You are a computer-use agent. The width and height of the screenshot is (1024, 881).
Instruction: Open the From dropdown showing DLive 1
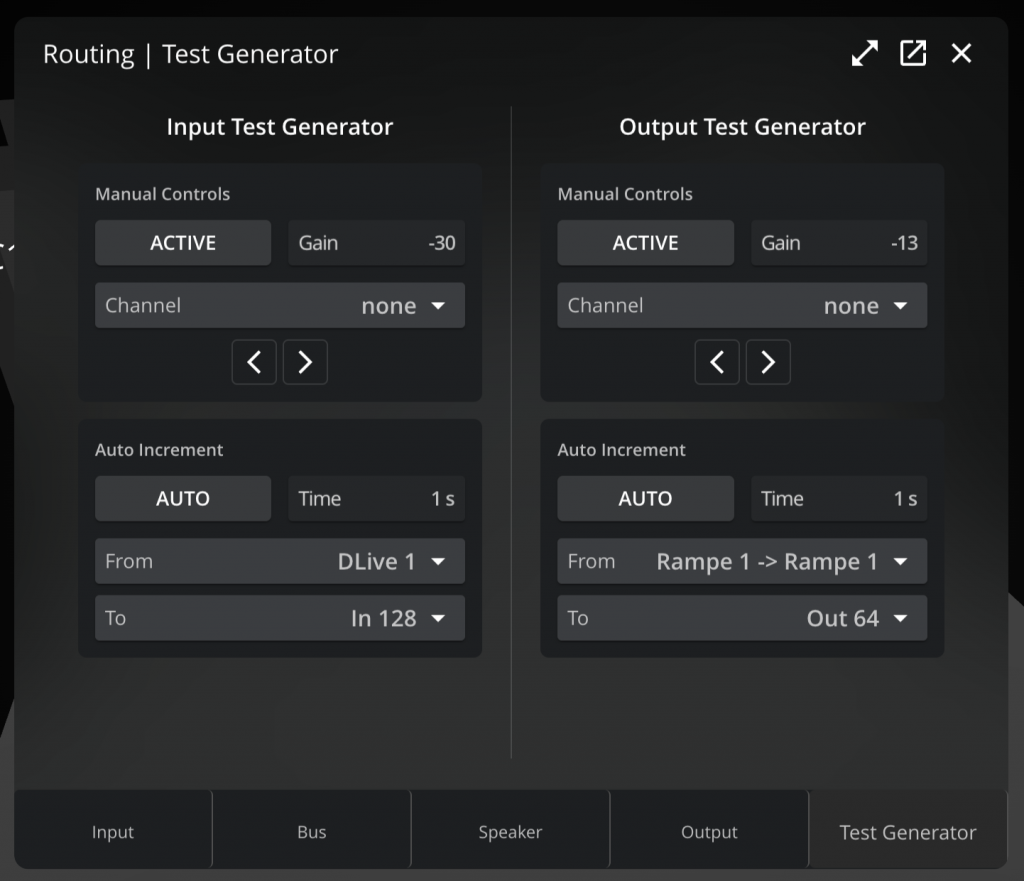point(280,561)
